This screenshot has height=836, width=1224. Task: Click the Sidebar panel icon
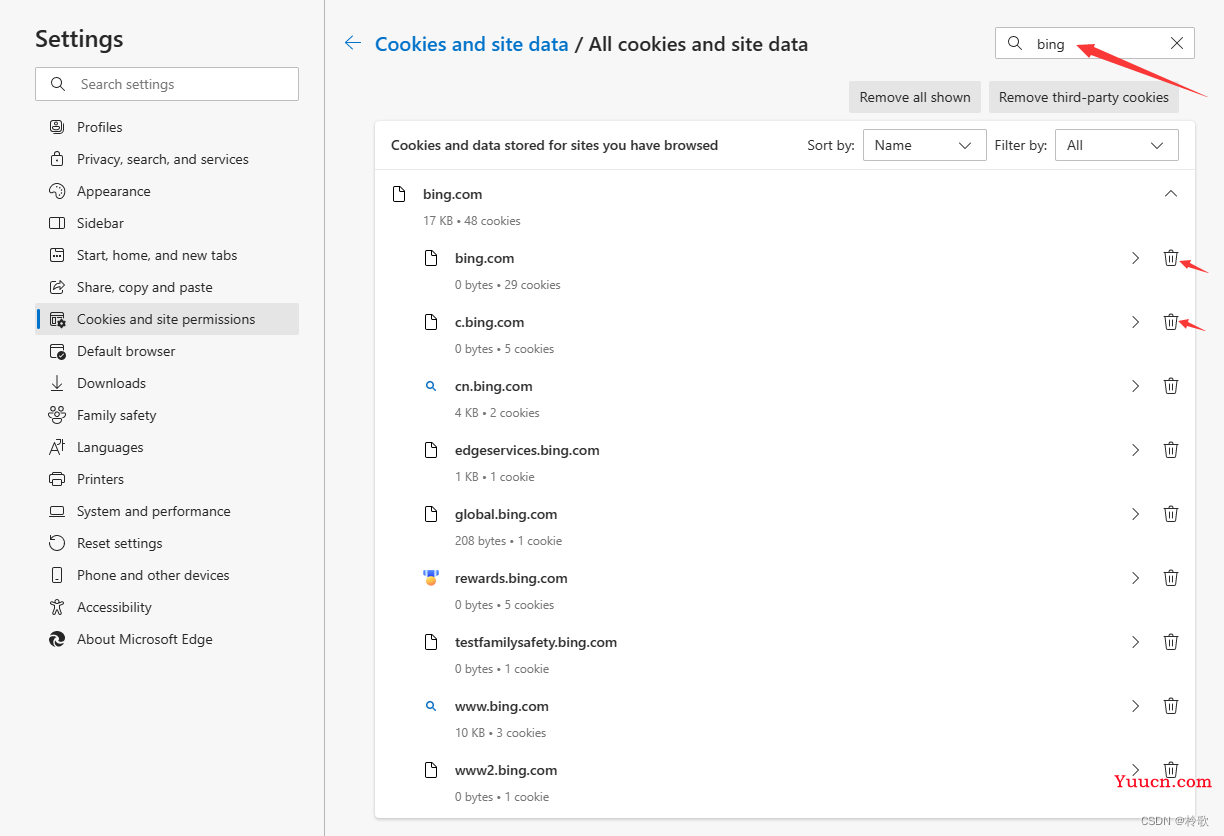(57, 223)
